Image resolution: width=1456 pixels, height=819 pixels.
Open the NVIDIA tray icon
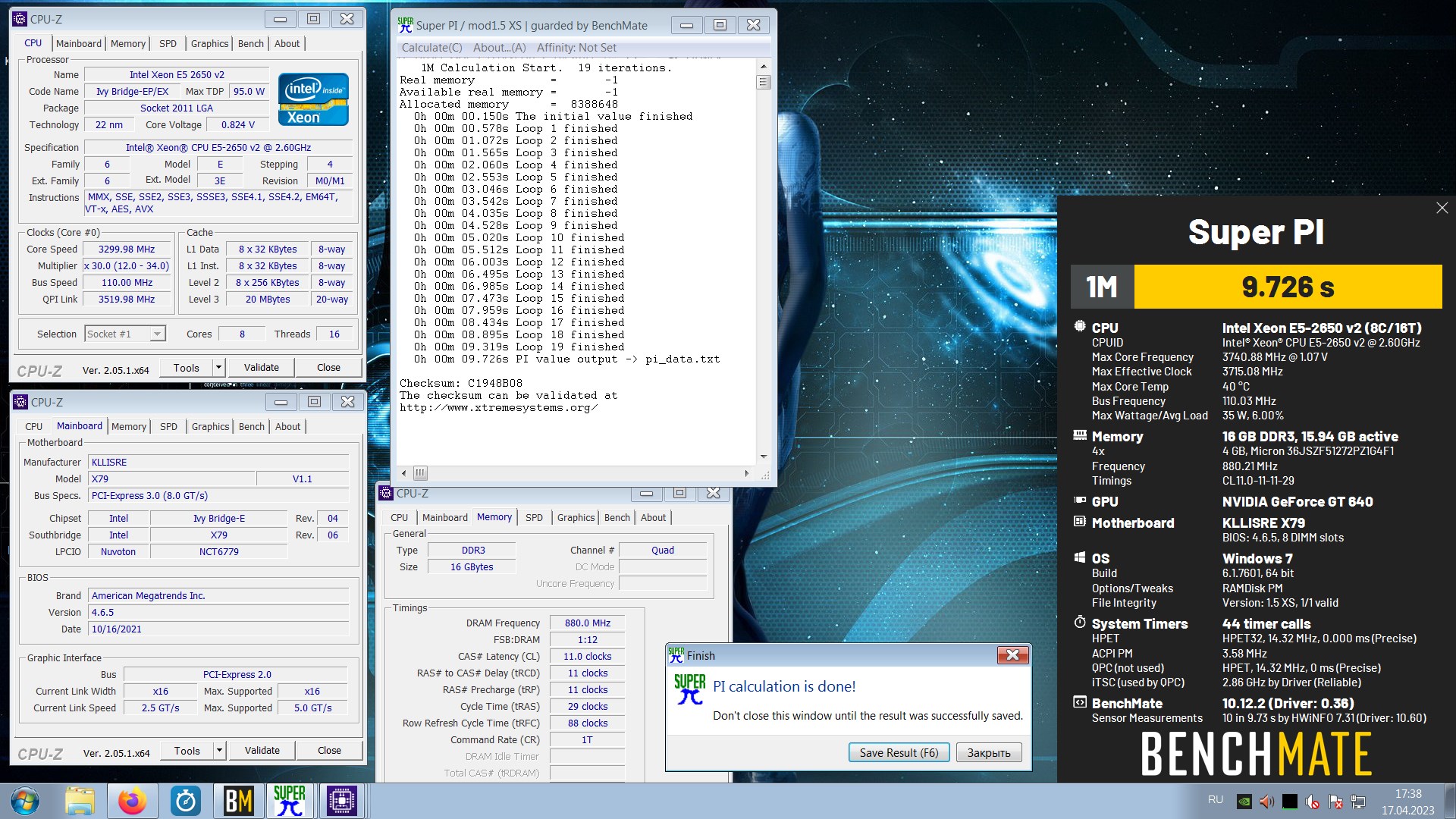coord(1244,801)
